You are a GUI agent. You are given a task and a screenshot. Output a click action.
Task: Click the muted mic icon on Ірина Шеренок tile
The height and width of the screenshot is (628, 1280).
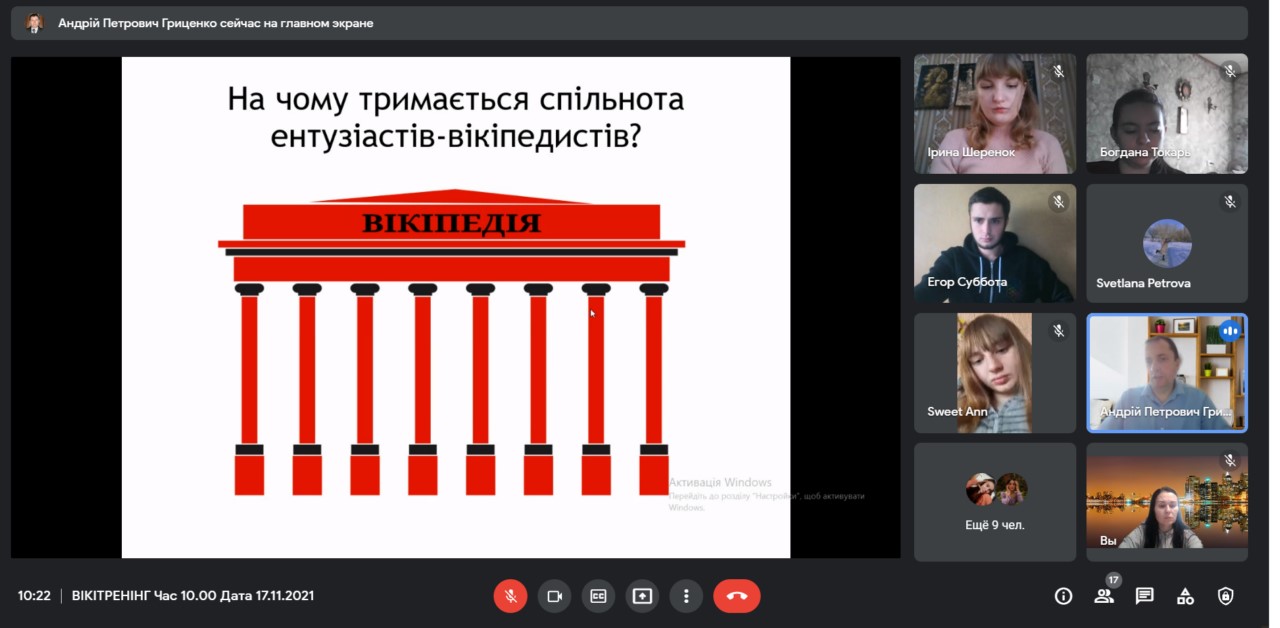[1058, 72]
